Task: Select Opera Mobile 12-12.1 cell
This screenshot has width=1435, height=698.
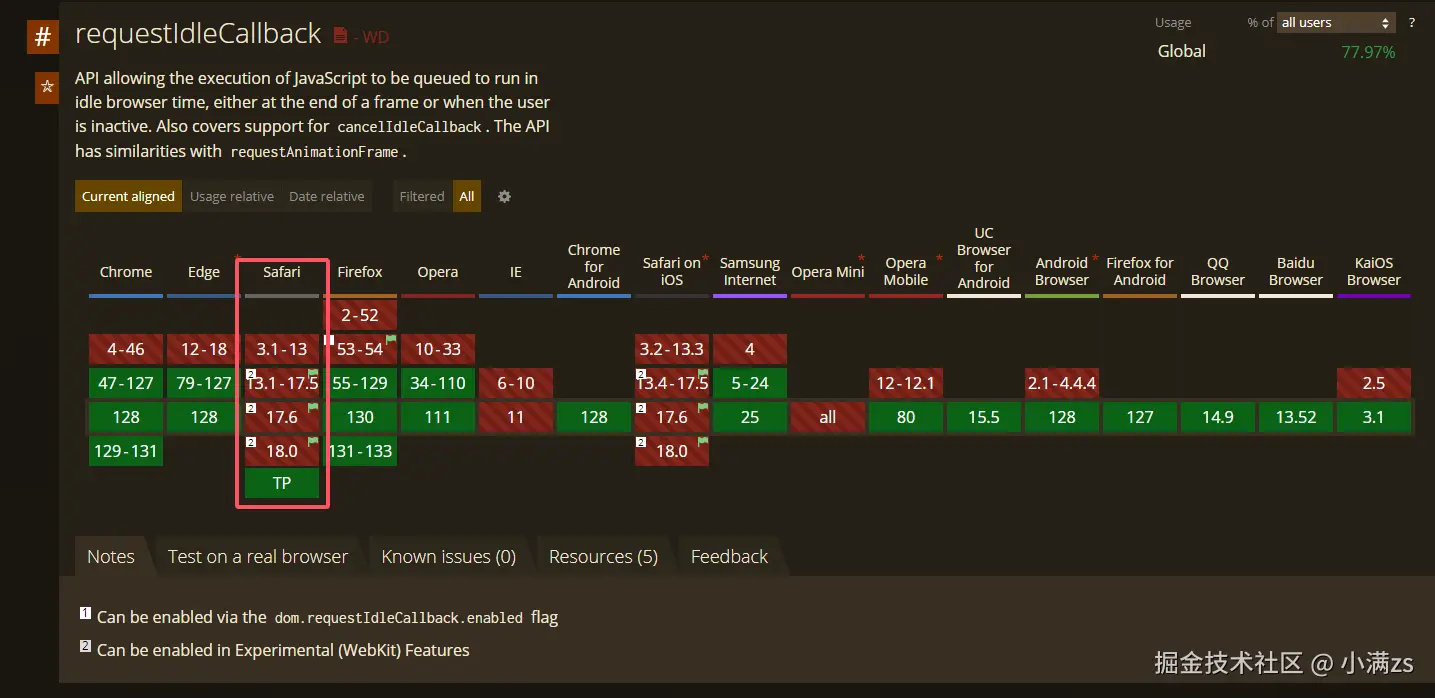Action: (x=906, y=383)
